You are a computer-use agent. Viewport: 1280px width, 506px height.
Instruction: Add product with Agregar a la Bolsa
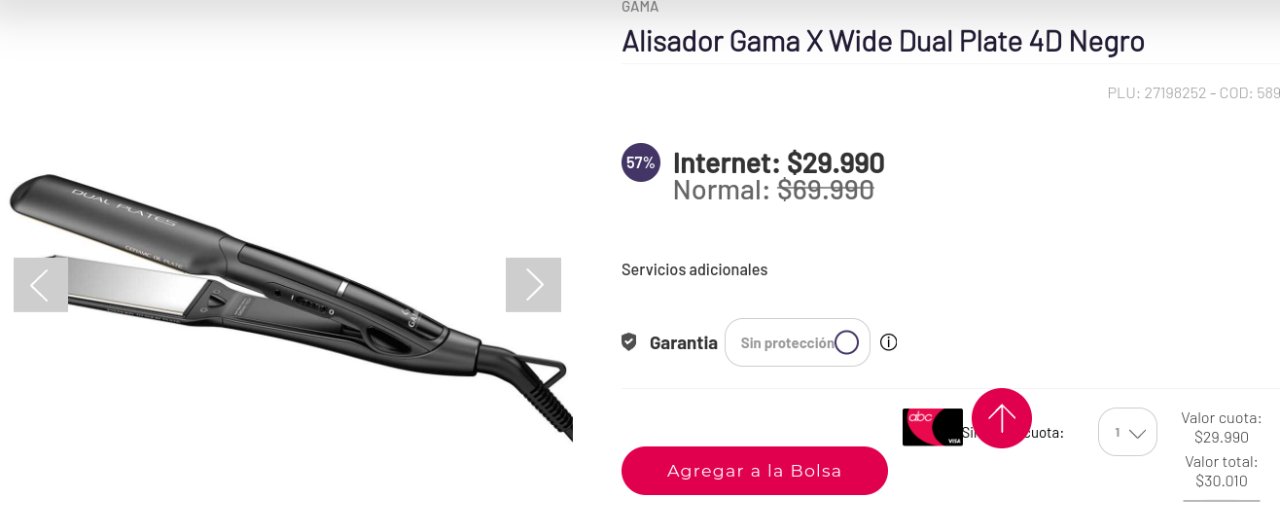[754, 471]
